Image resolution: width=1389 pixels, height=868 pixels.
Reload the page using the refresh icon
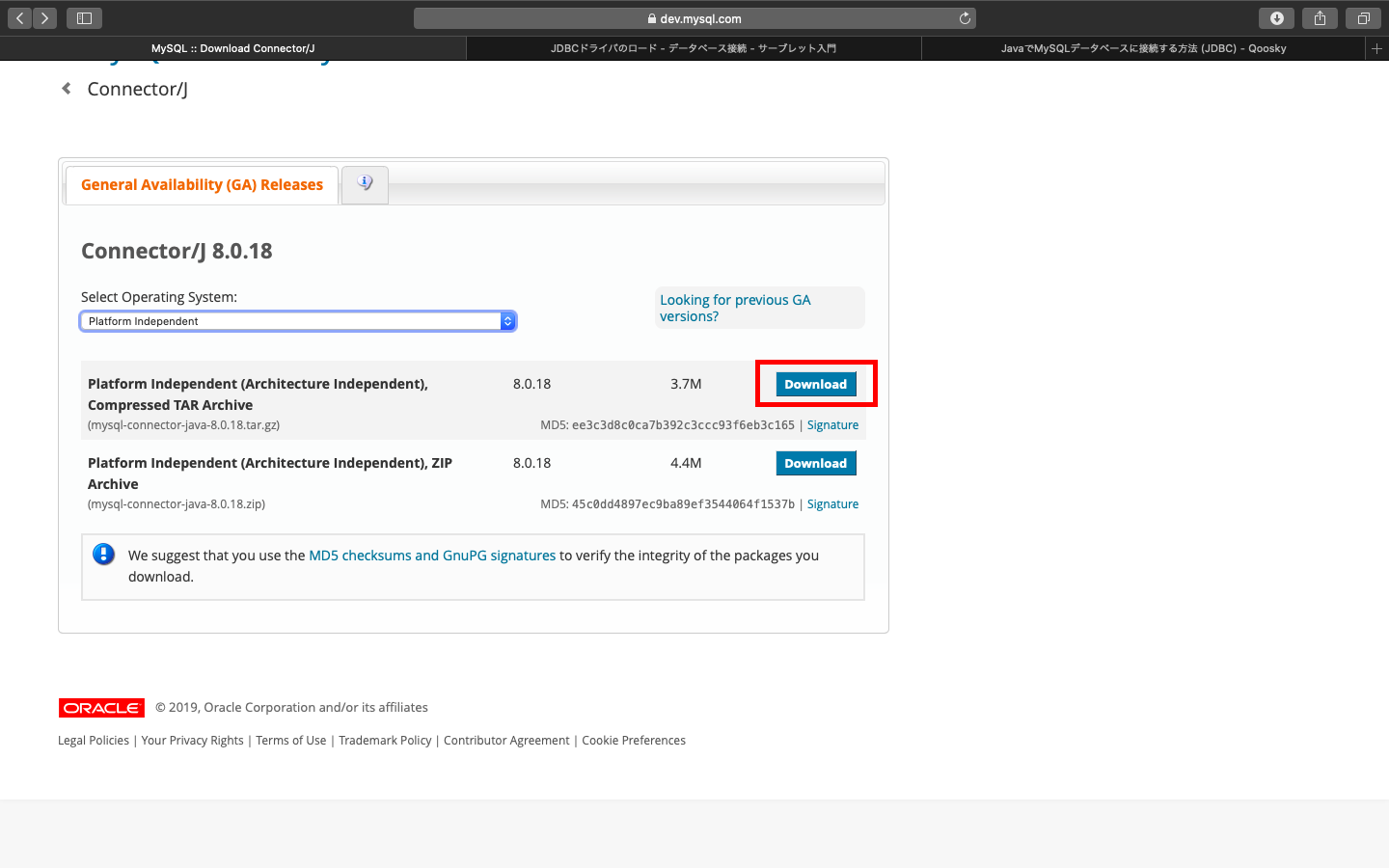click(x=965, y=18)
